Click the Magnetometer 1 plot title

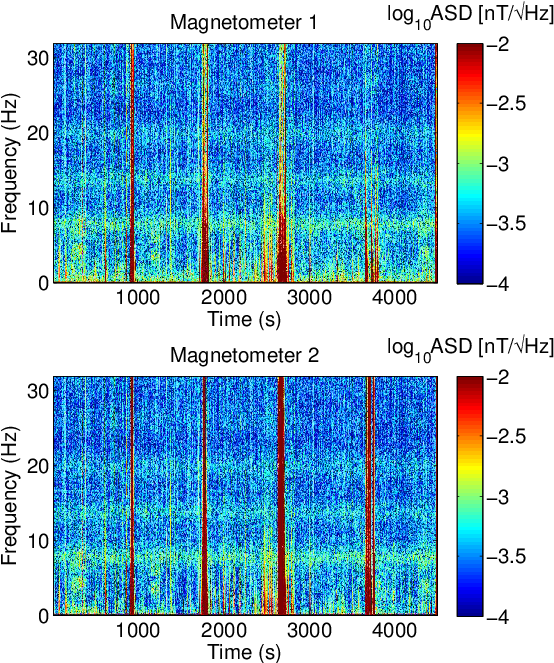click(244, 22)
